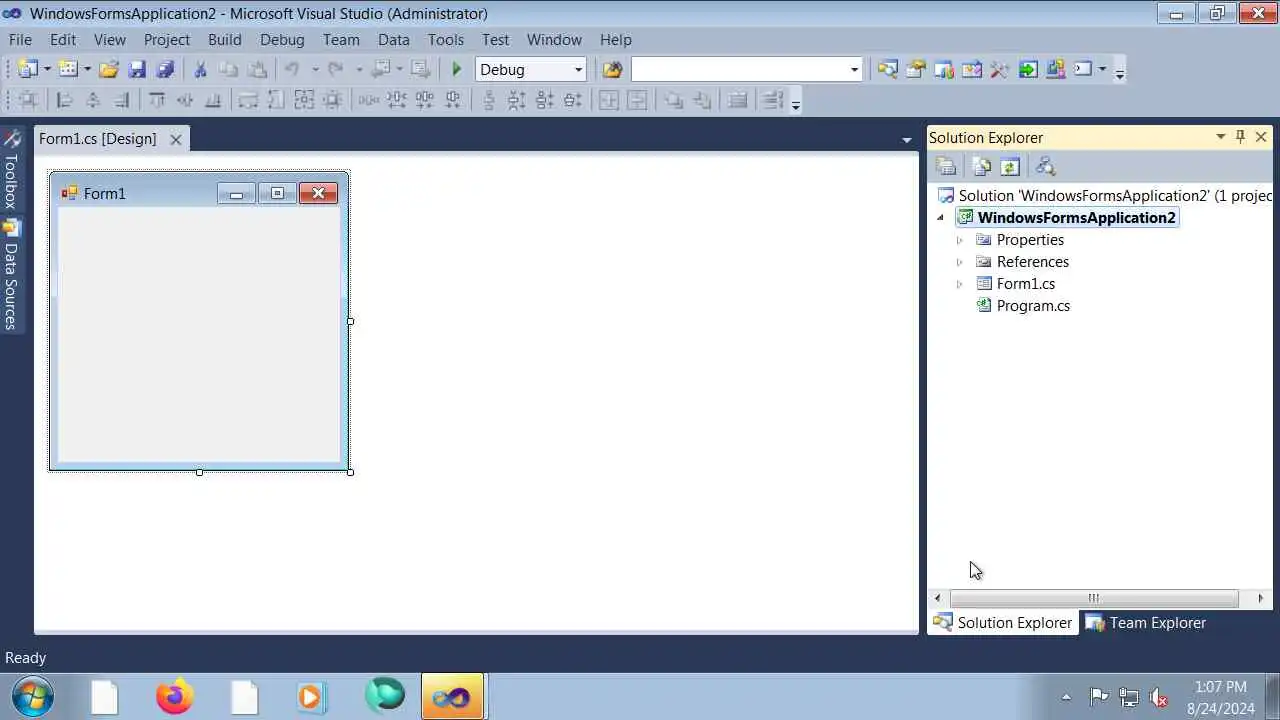This screenshot has height=720, width=1280.
Task: Click the Undo arrow icon
Action: coord(292,69)
